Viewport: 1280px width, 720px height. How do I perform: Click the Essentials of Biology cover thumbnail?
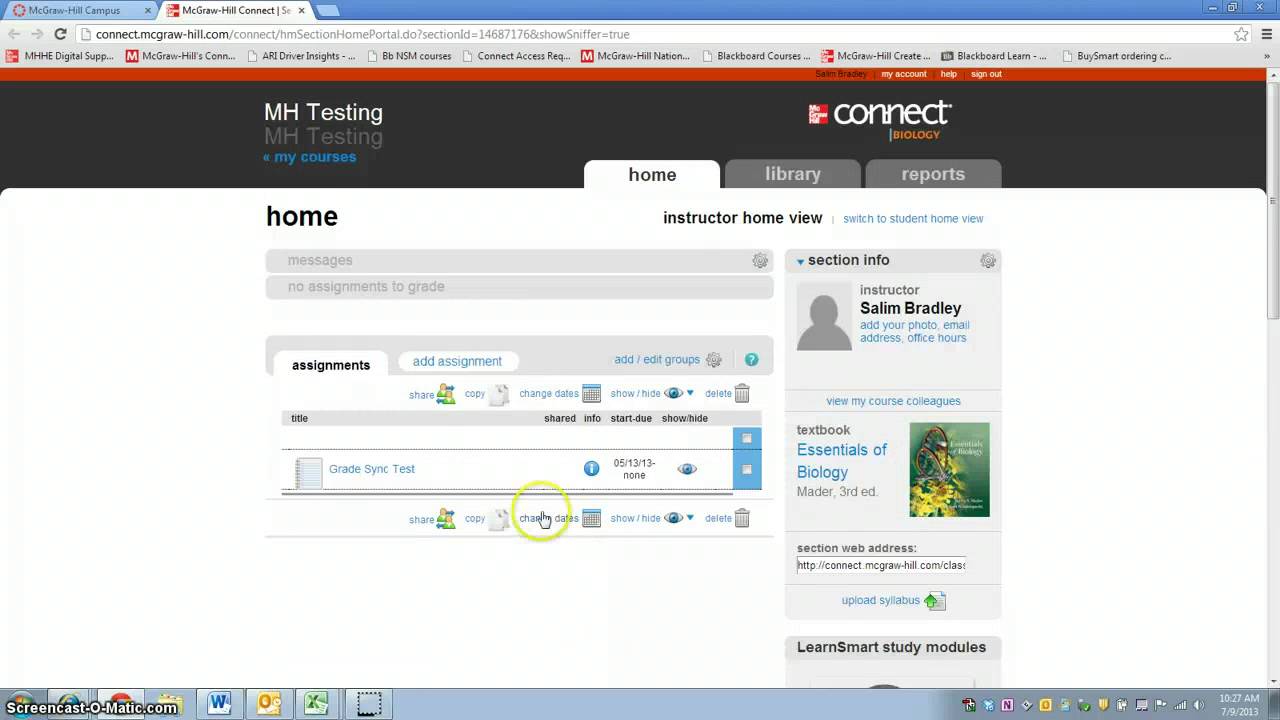[x=949, y=470]
